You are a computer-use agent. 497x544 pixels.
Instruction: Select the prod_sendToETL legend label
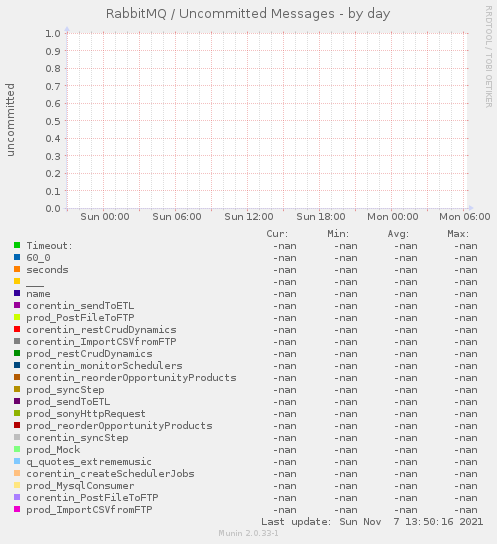point(68,402)
